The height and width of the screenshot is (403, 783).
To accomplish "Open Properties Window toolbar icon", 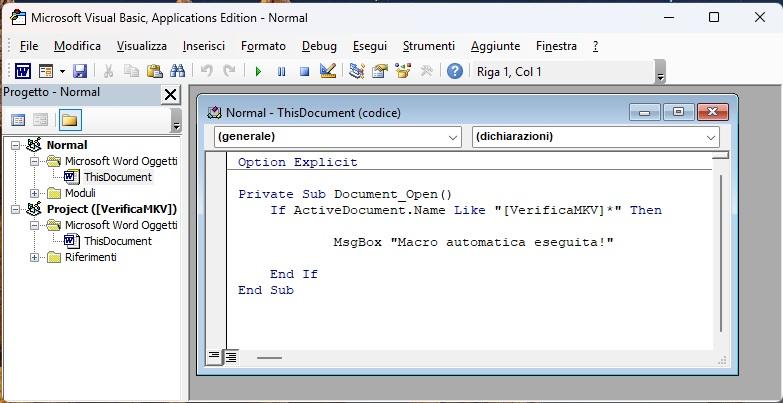I will [380, 71].
